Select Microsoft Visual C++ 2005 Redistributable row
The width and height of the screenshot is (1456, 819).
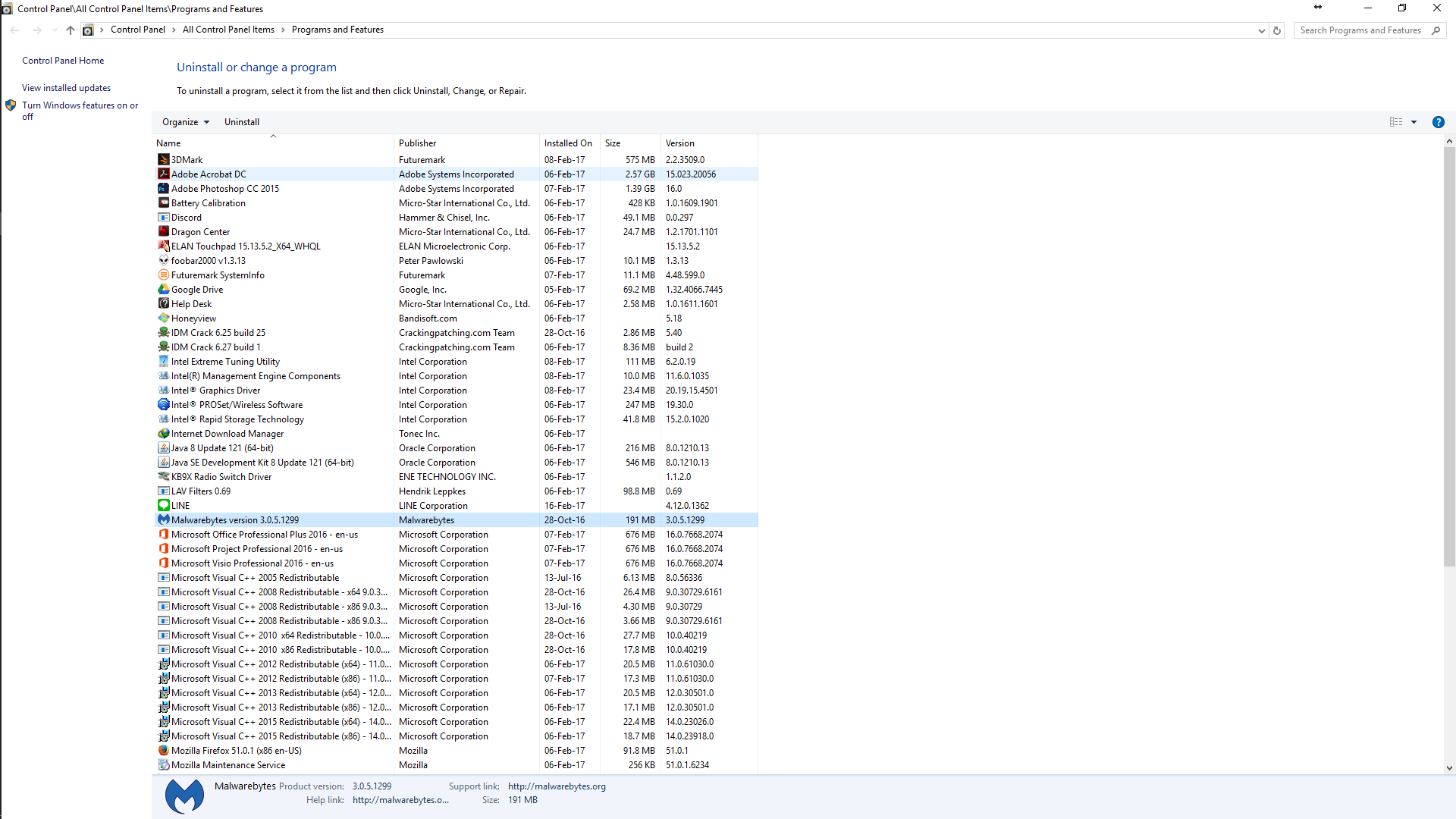(x=455, y=578)
